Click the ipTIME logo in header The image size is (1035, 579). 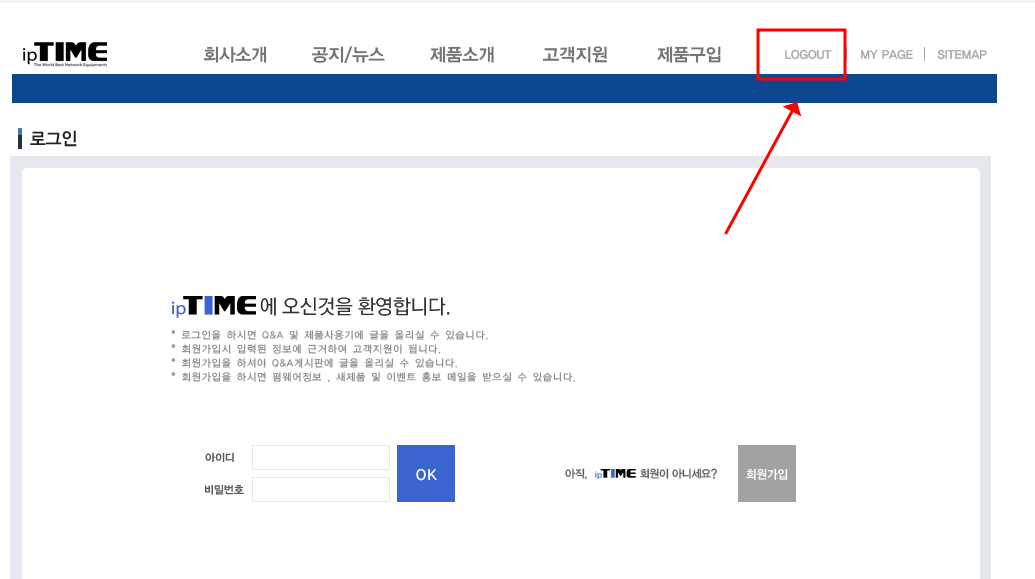pyautogui.click(x=65, y=54)
